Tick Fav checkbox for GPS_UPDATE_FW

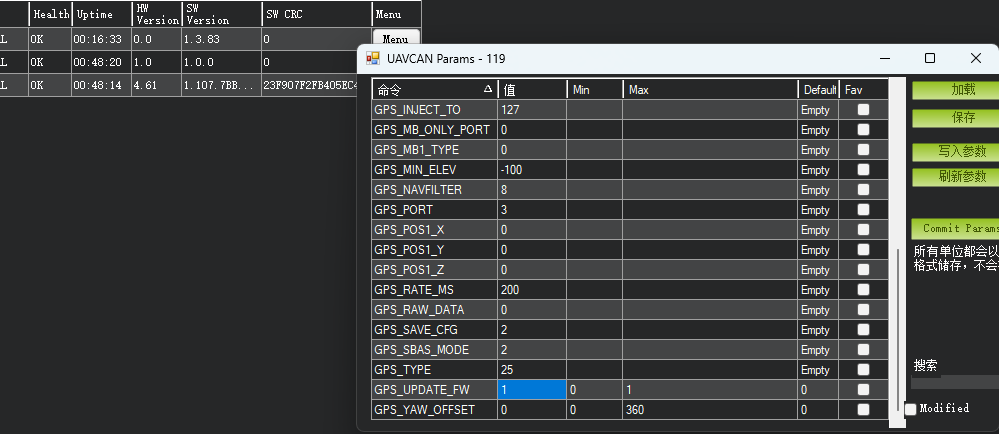point(863,389)
